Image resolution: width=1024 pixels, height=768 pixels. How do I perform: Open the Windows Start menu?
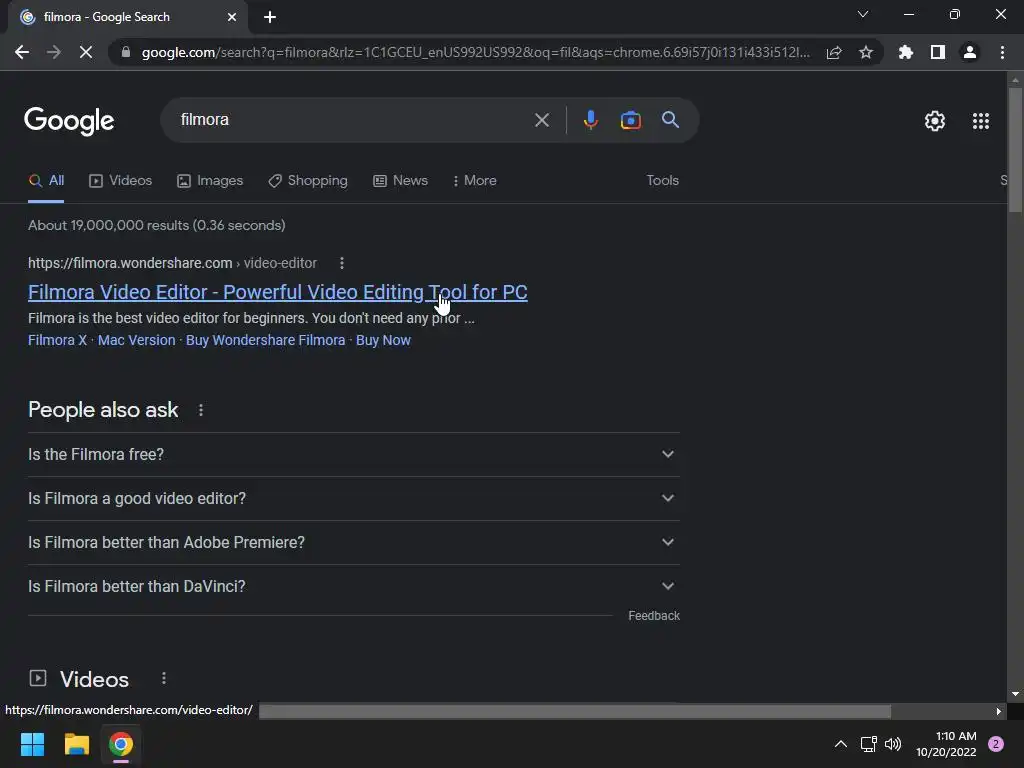tap(32, 744)
